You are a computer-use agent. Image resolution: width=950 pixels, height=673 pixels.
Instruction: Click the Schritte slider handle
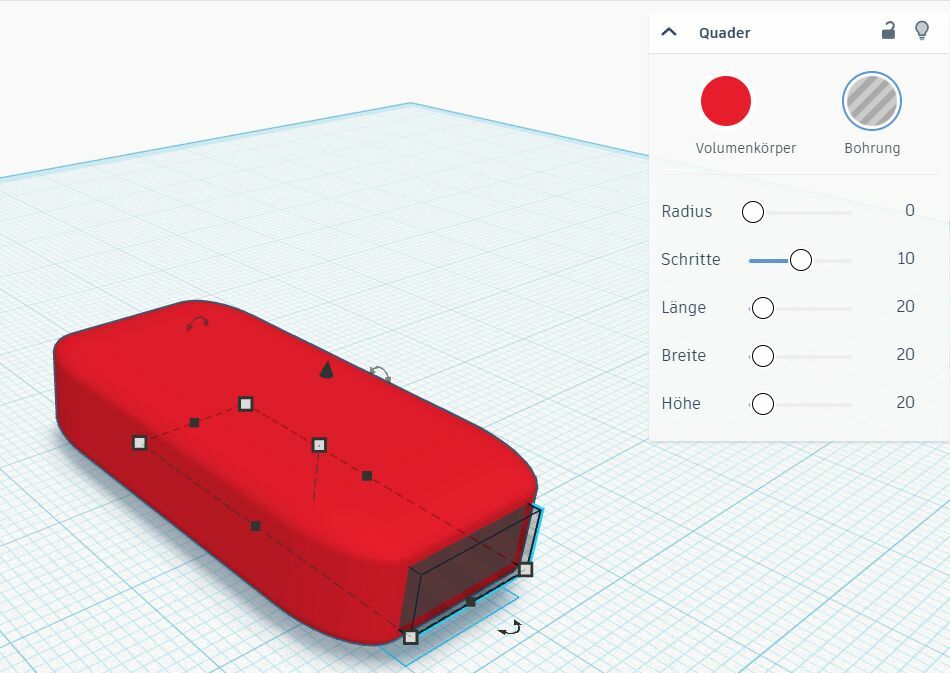tap(800, 260)
